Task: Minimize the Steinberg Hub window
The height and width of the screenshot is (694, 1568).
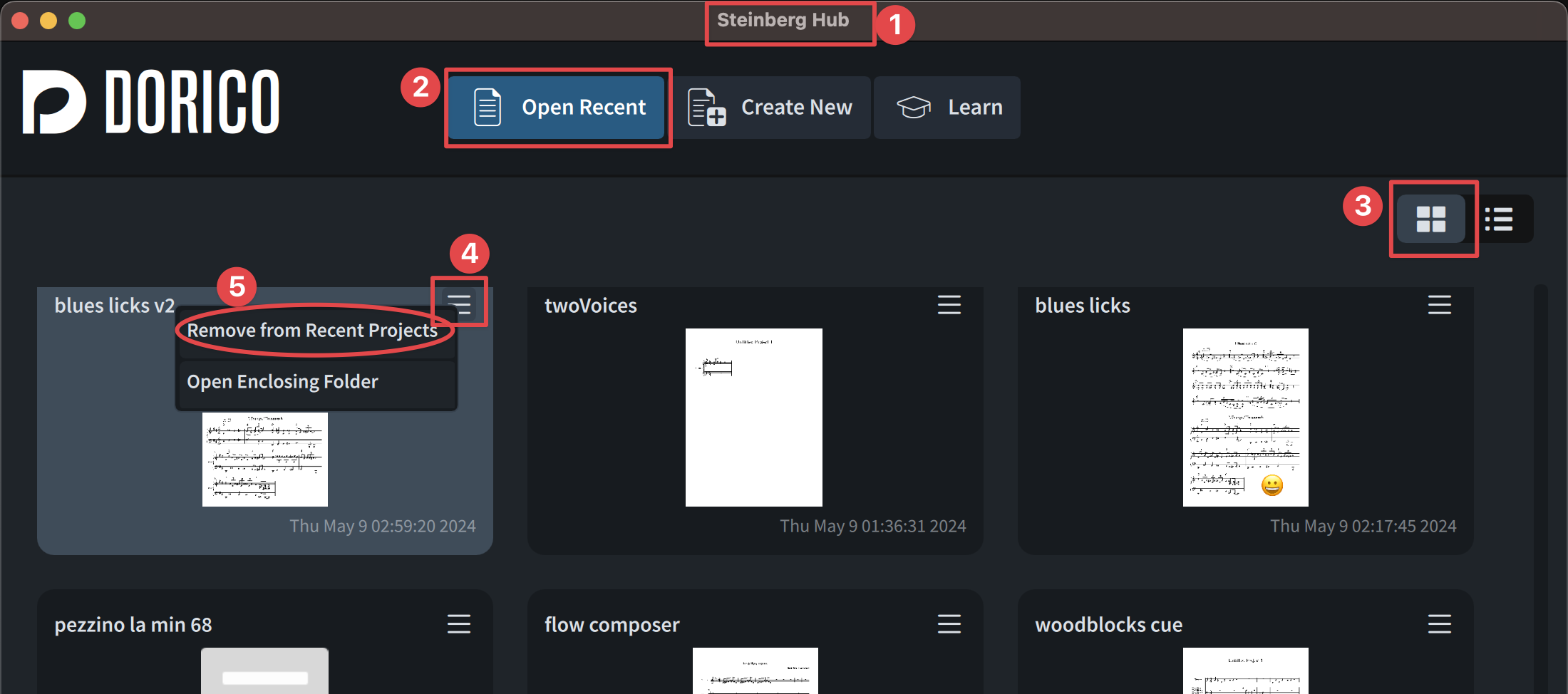Action: pyautogui.click(x=48, y=21)
